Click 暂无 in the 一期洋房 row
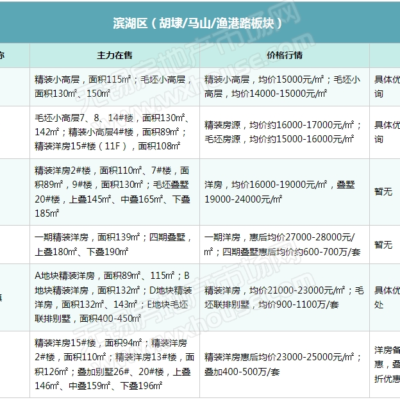400x400 pixels. 383,245
